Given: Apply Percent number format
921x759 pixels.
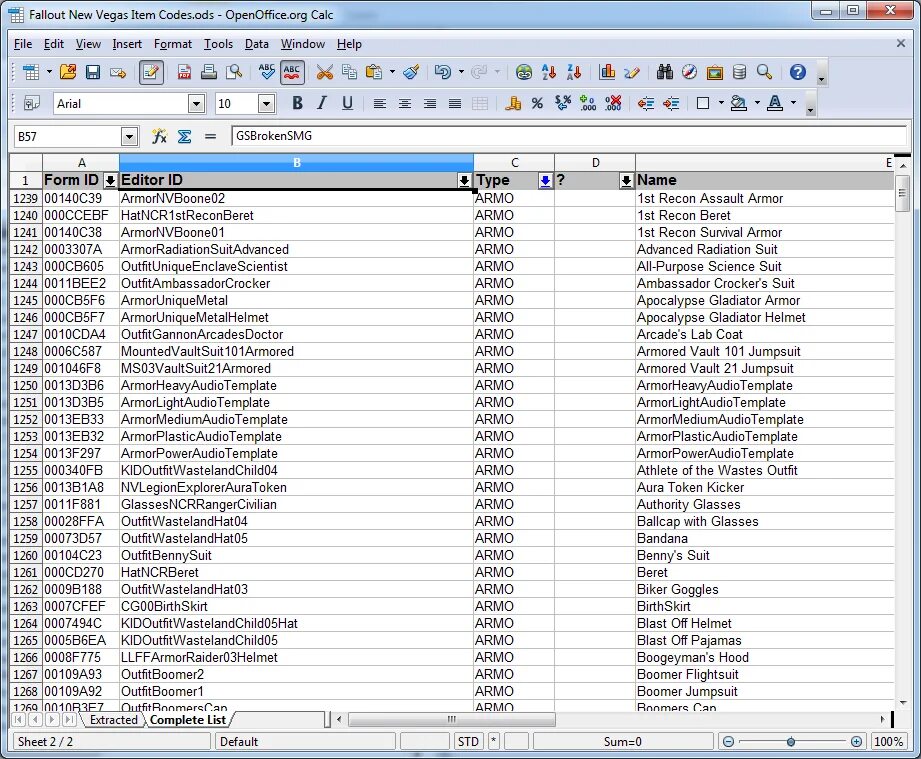Looking at the screenshot, I should tap(537, 104).
